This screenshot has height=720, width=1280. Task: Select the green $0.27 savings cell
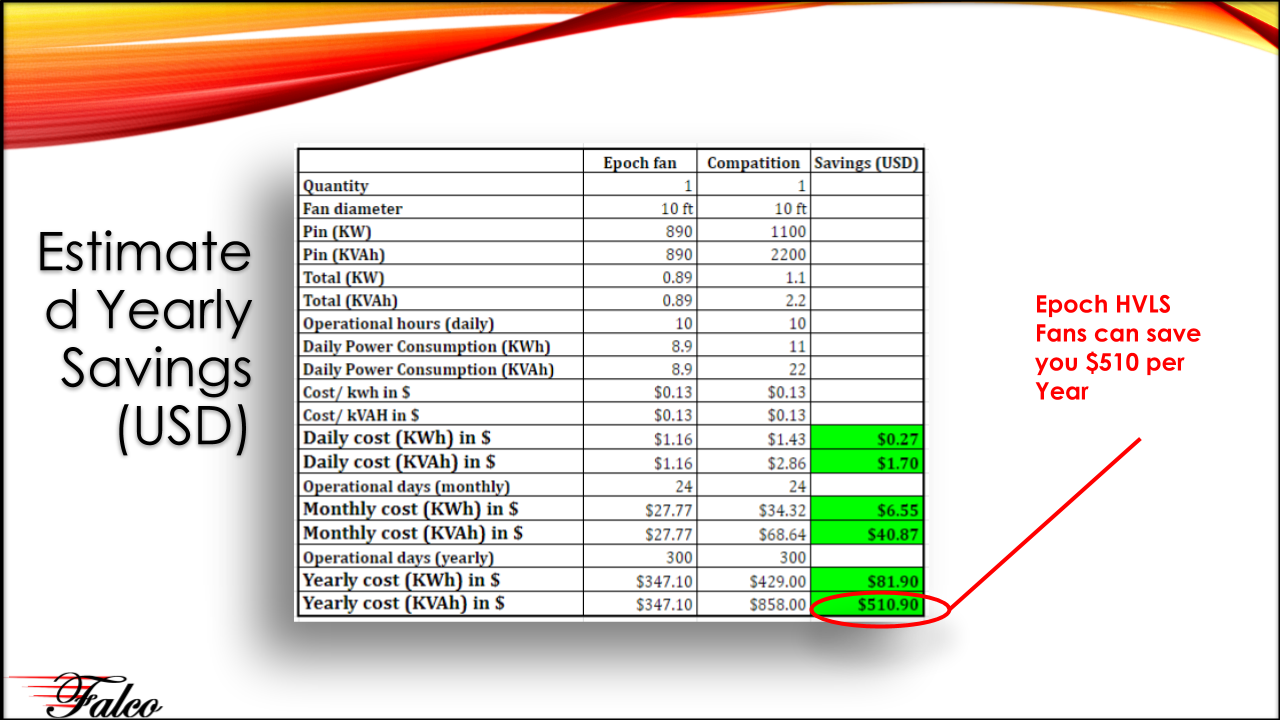867,438
